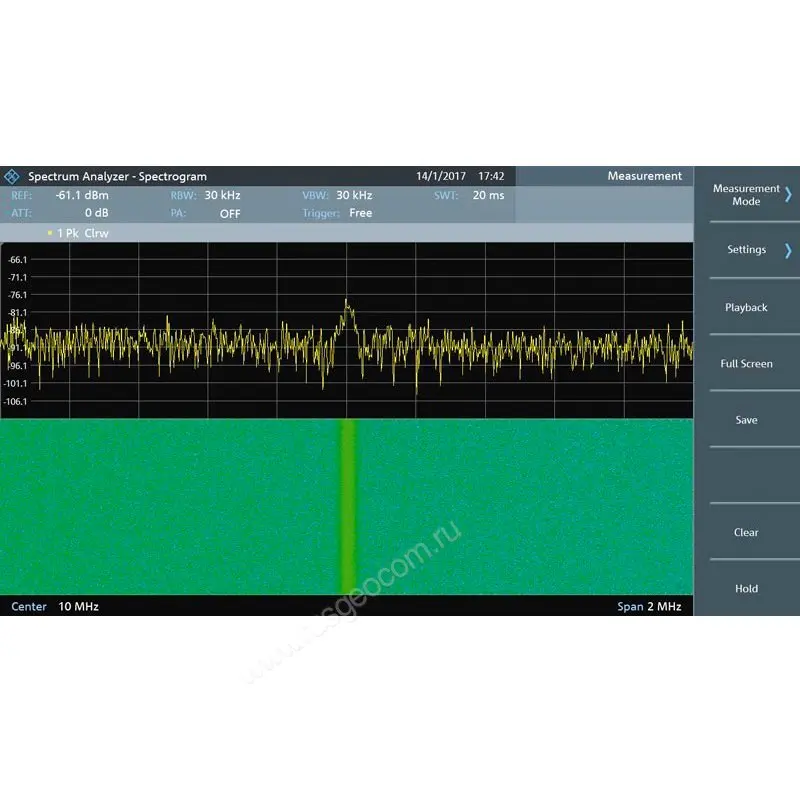This screenshot has width=800, height=800.
Task: Clear the spectrogram with Clear softkey
Action: [x=746, y=533]
